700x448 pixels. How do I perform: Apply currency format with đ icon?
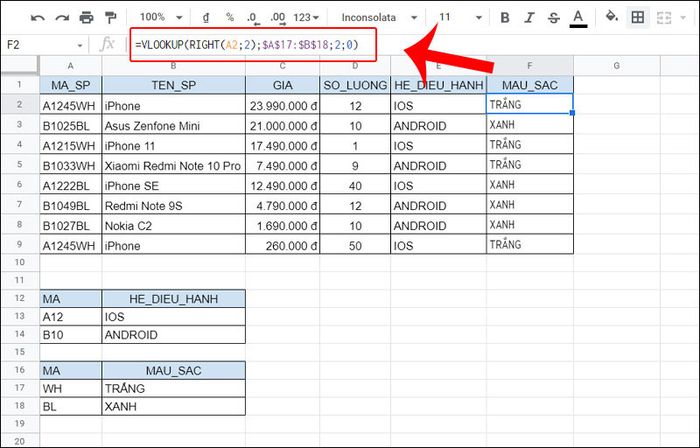click(205, 18)
